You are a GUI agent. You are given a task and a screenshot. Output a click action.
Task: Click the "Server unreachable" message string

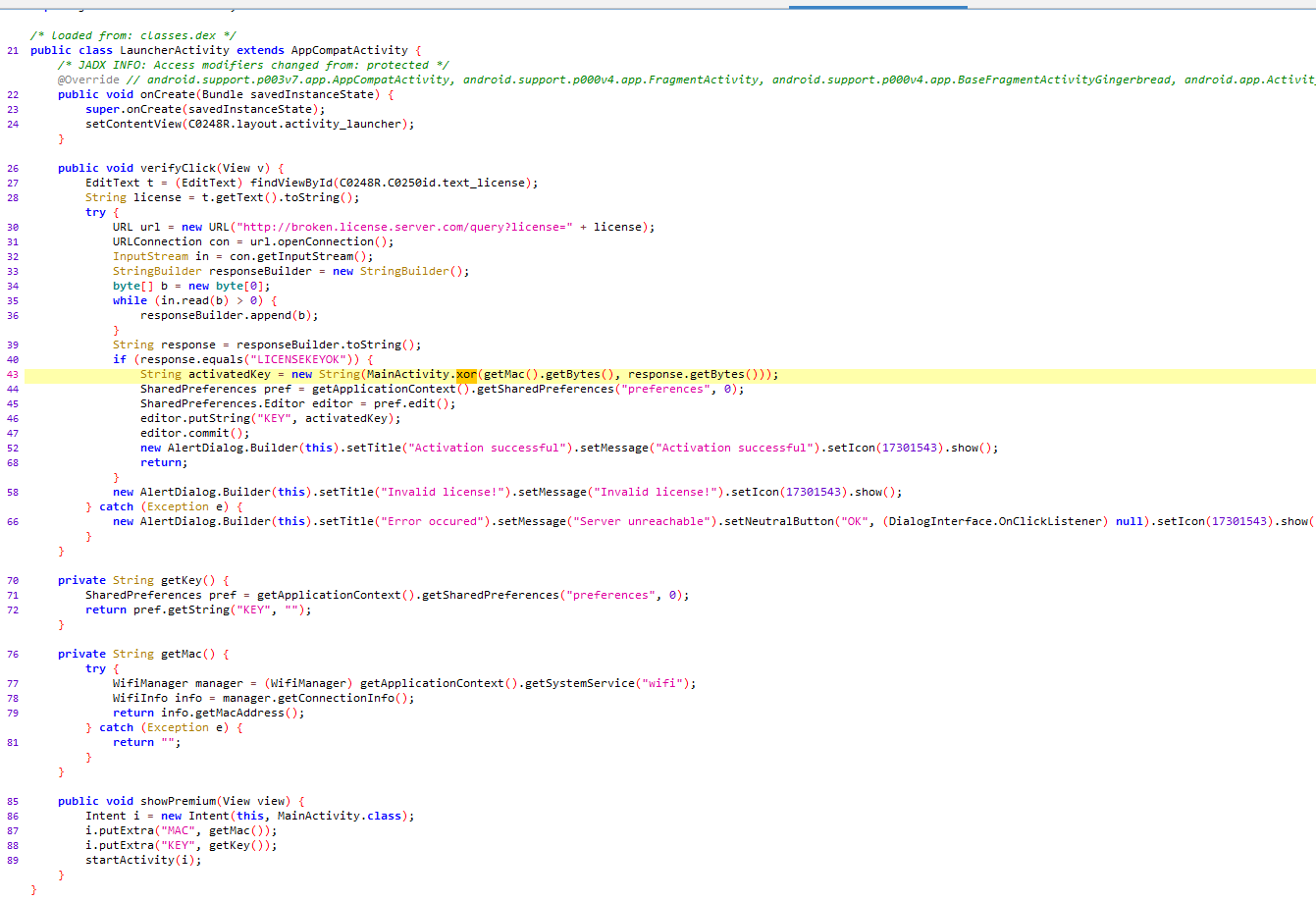point(642,521)
